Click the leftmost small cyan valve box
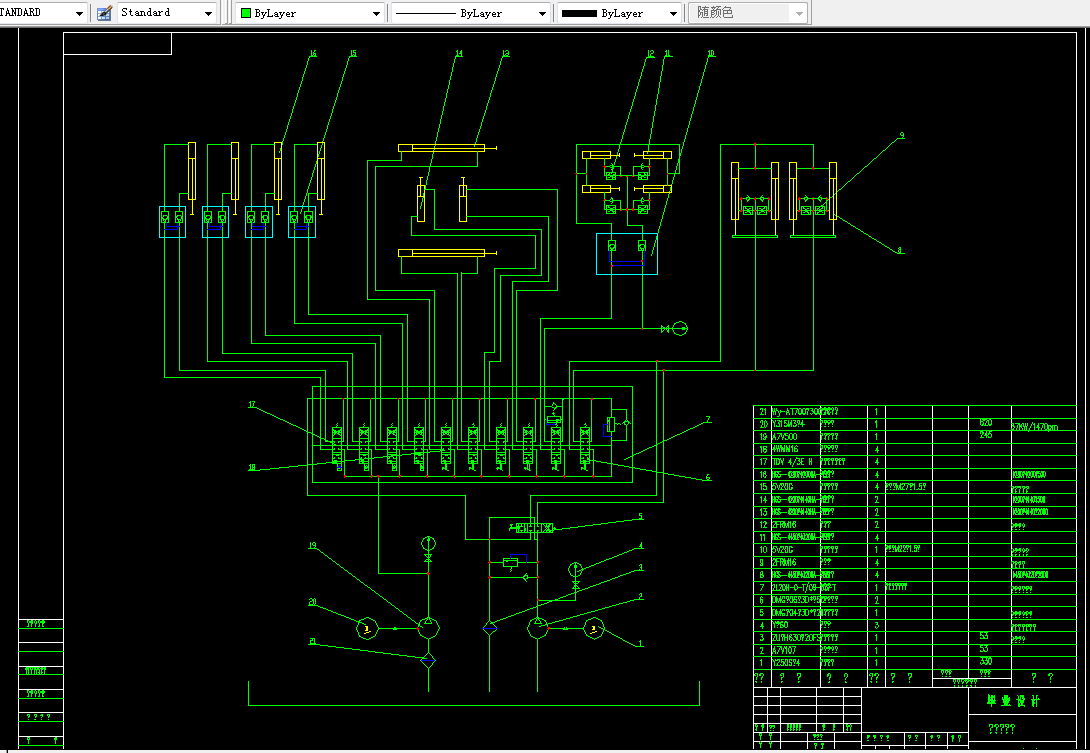The height and width of the screenshot is (753, 1090). tap(172, 222)
